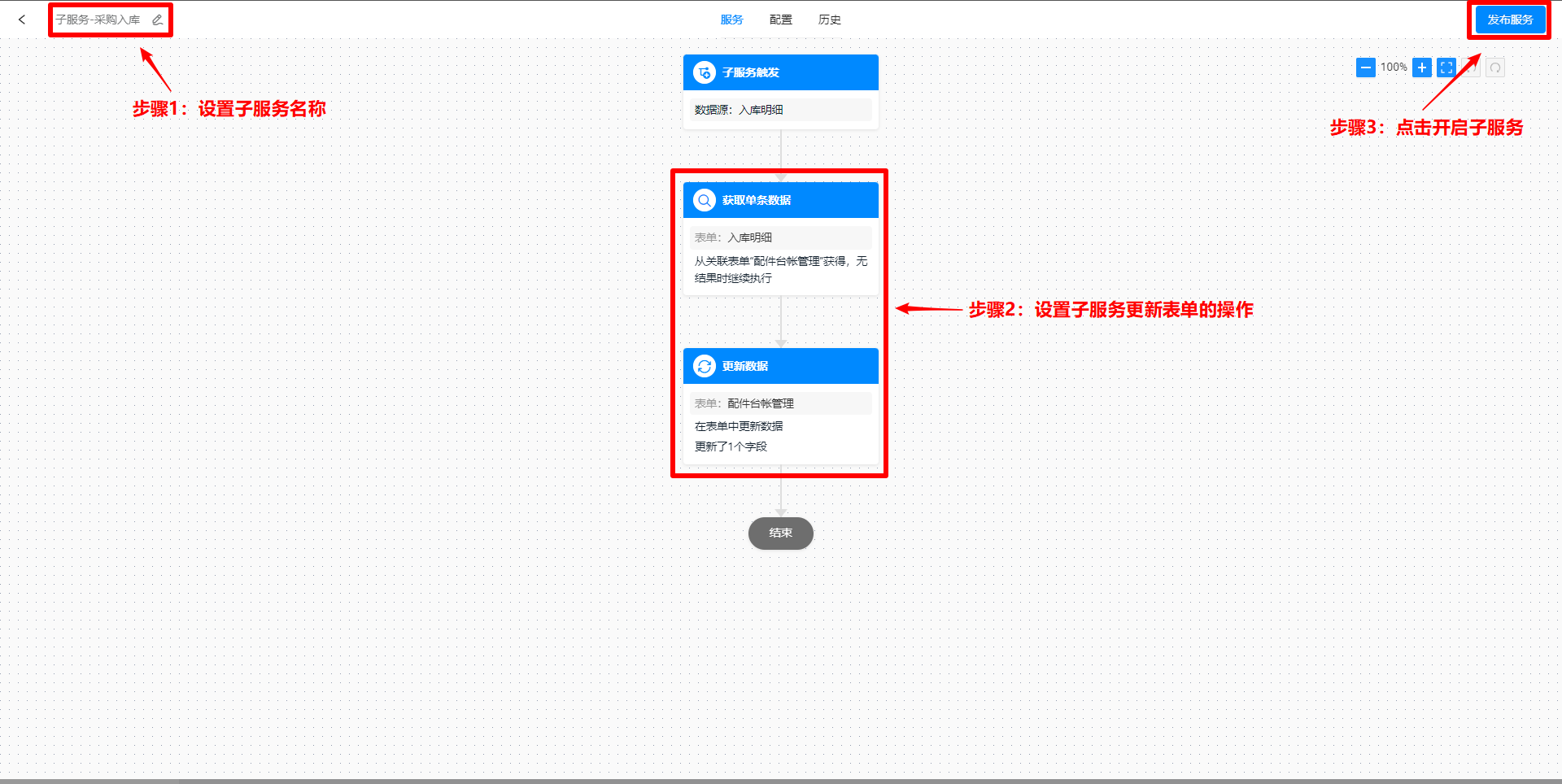1562x784 pixels.
Task: Switch to the 配置 tab
Action: [x=779, y=20]
